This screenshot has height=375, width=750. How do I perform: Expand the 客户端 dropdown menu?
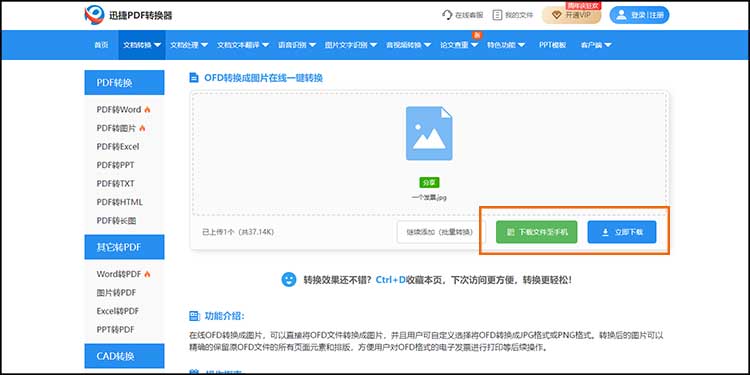tap(596, 45)
